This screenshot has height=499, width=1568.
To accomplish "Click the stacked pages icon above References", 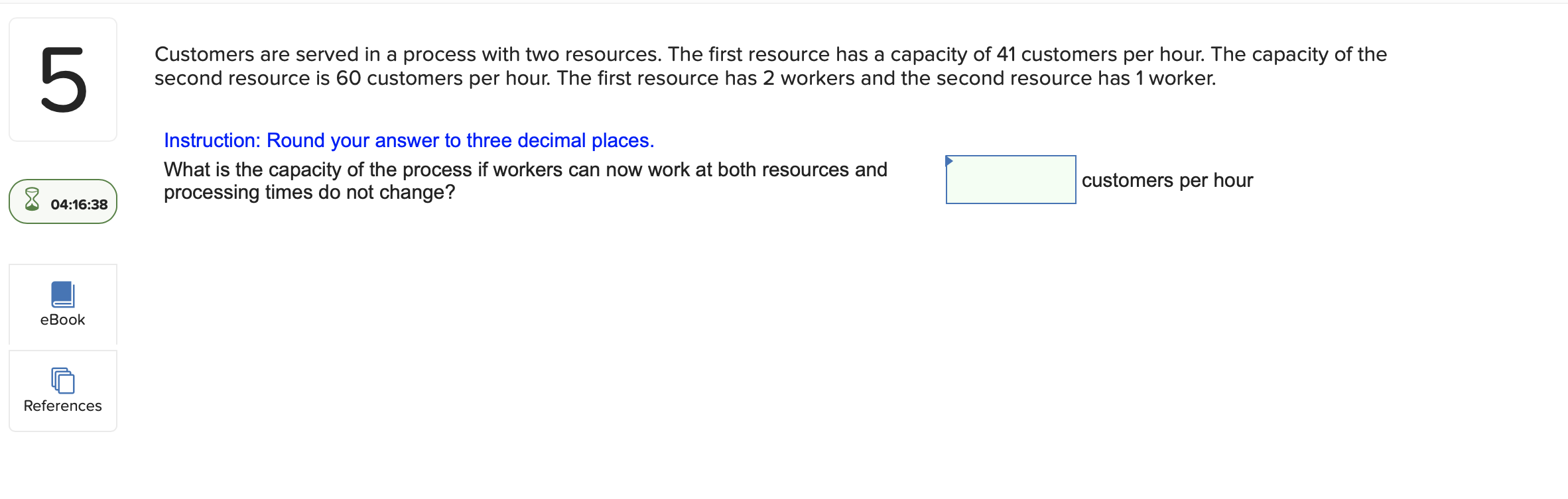I will [62, 382].
